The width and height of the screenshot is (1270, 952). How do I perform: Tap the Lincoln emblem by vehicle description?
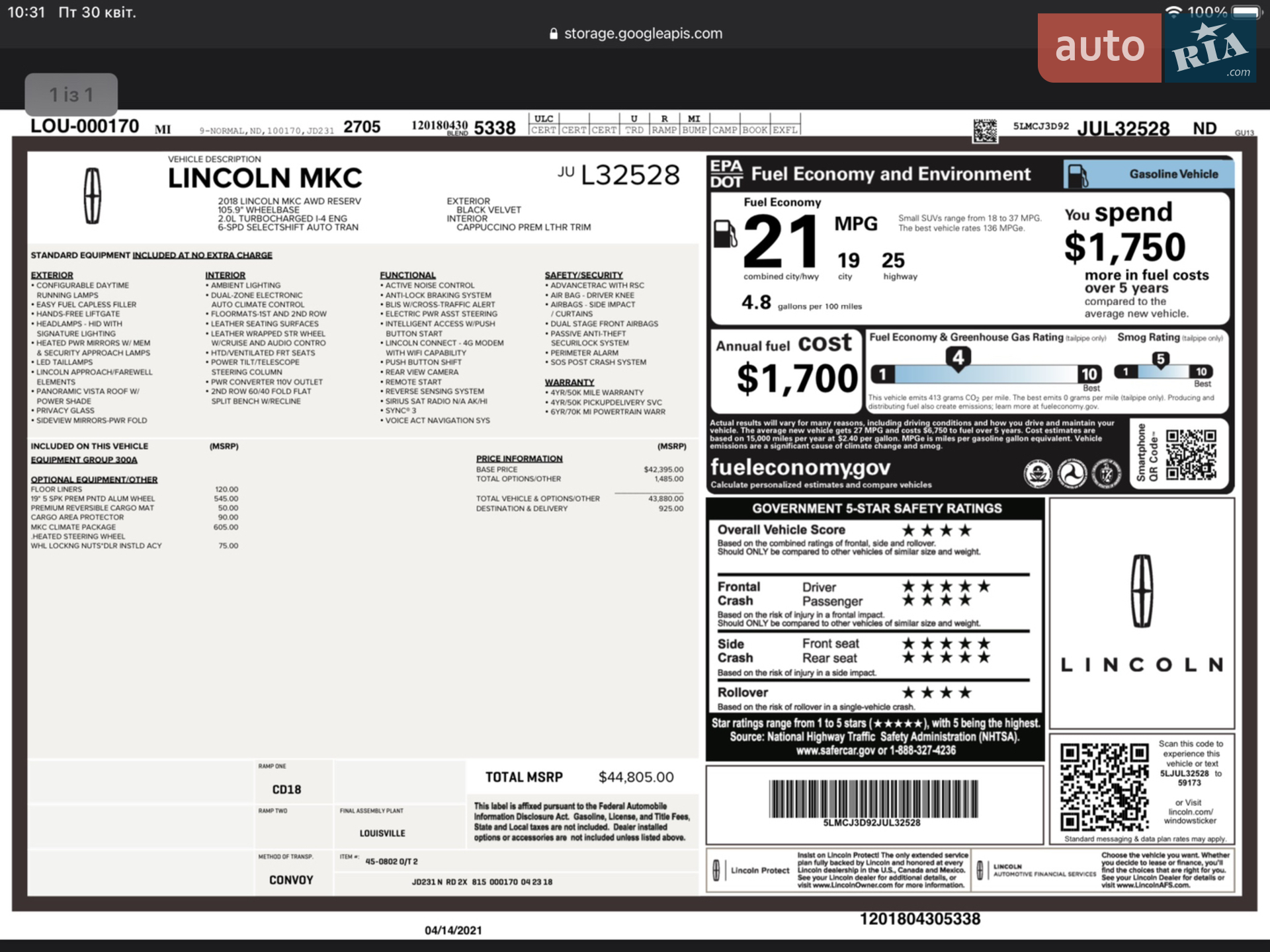point(93,196)
